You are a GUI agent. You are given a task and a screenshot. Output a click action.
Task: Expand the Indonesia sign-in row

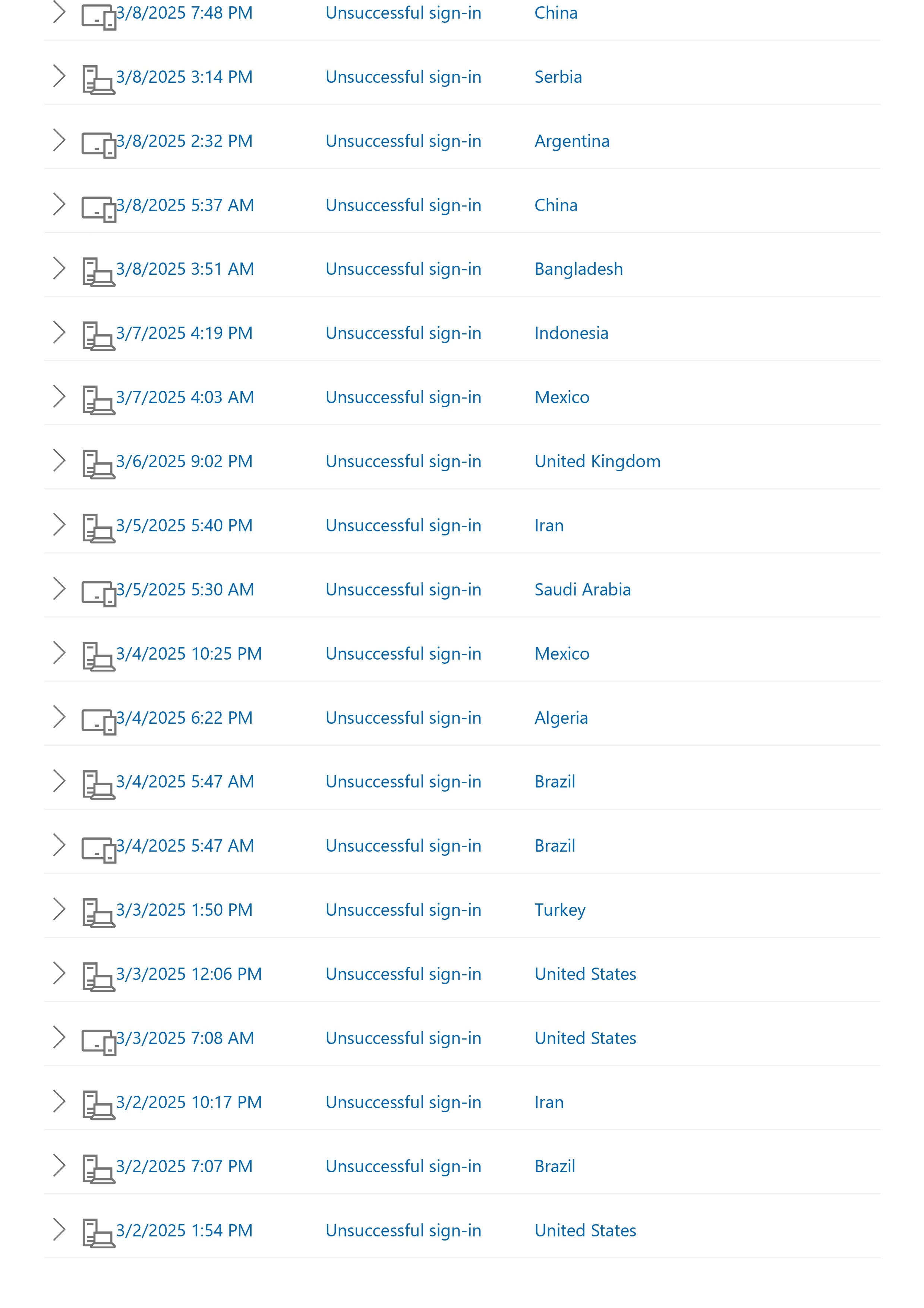point(59,332)
